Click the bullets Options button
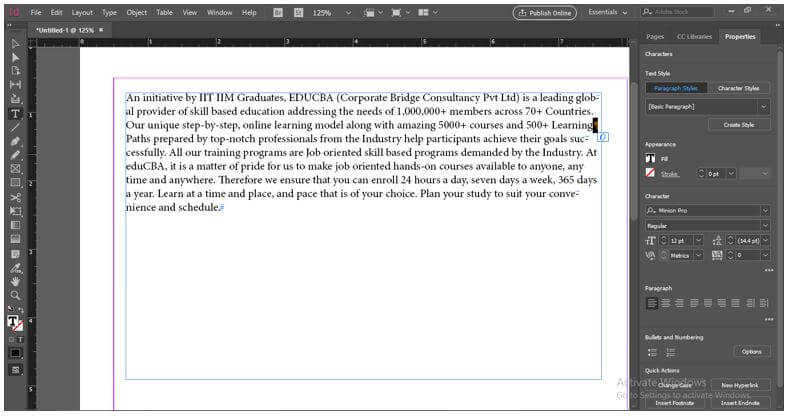 752,352
